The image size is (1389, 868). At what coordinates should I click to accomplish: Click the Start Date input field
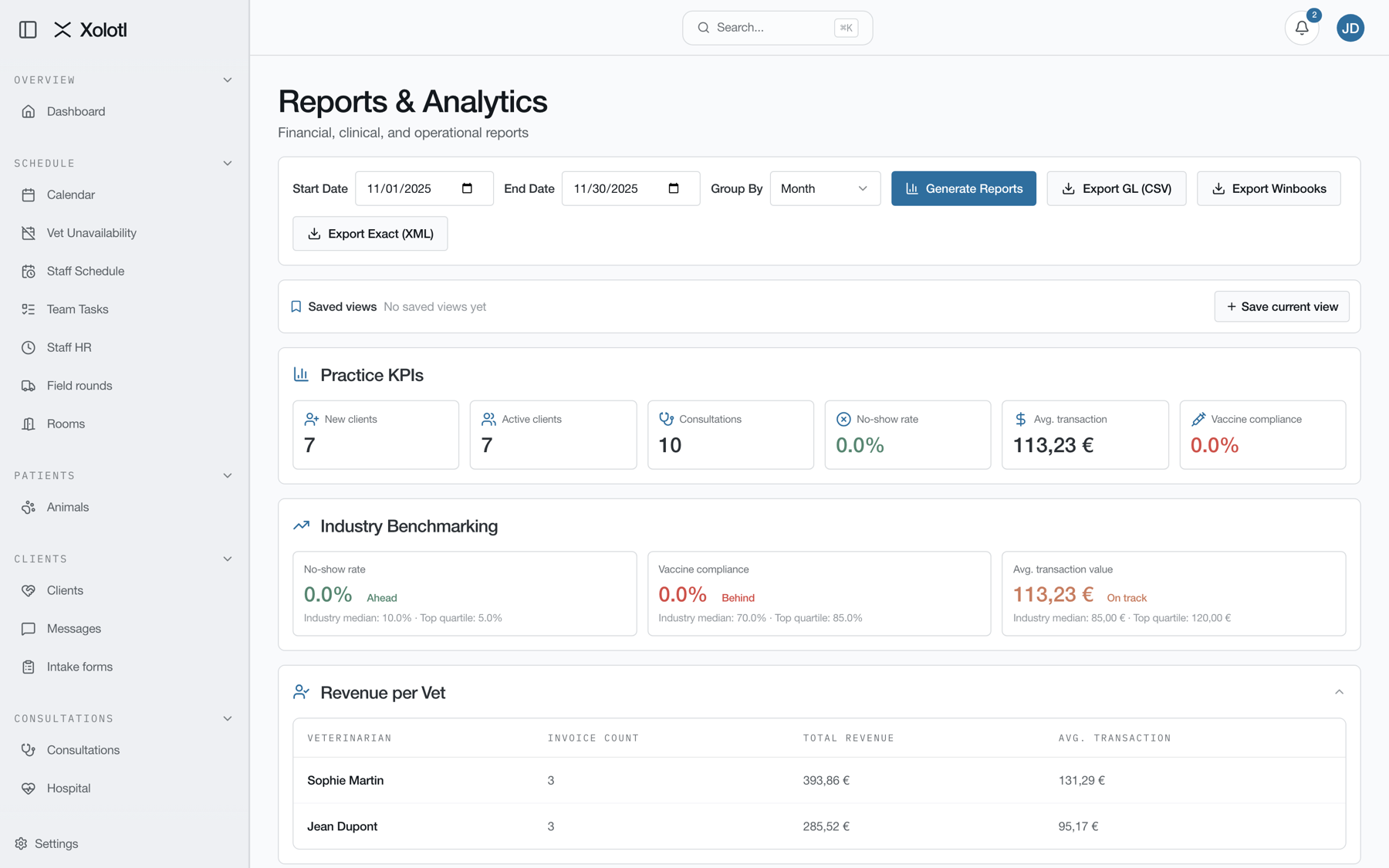coord(424,188)
